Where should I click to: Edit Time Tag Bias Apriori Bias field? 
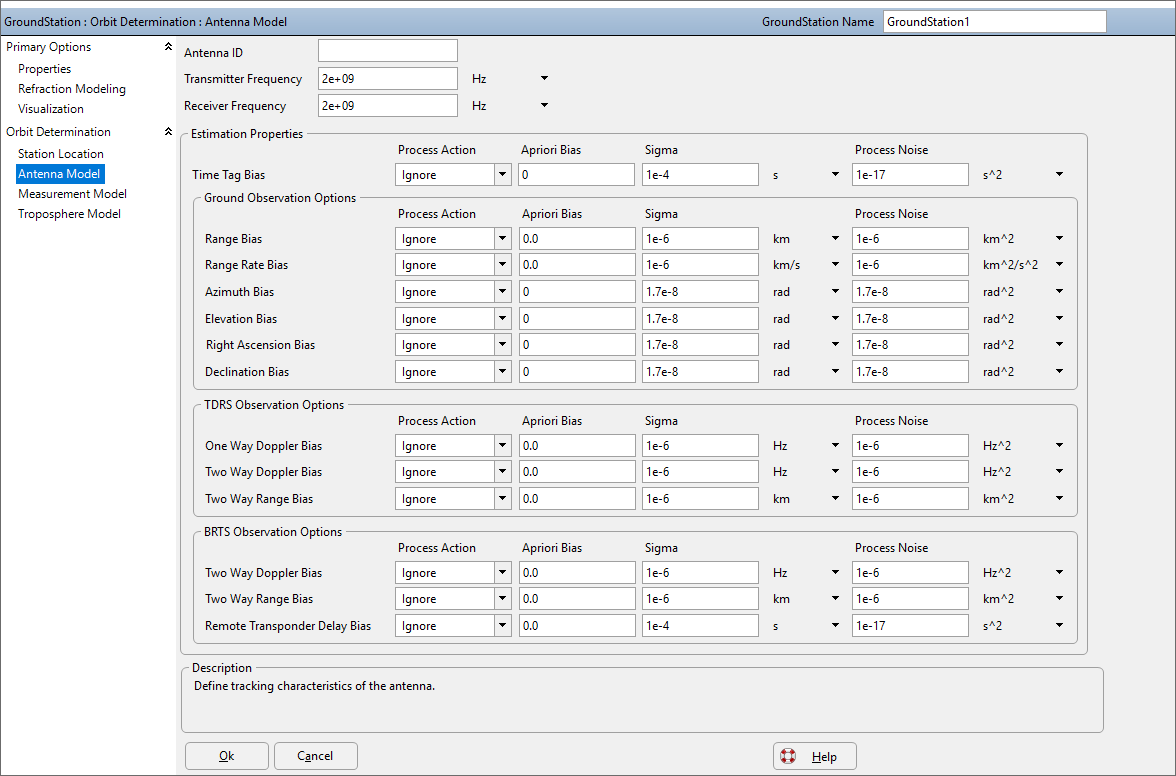(577, 175)
